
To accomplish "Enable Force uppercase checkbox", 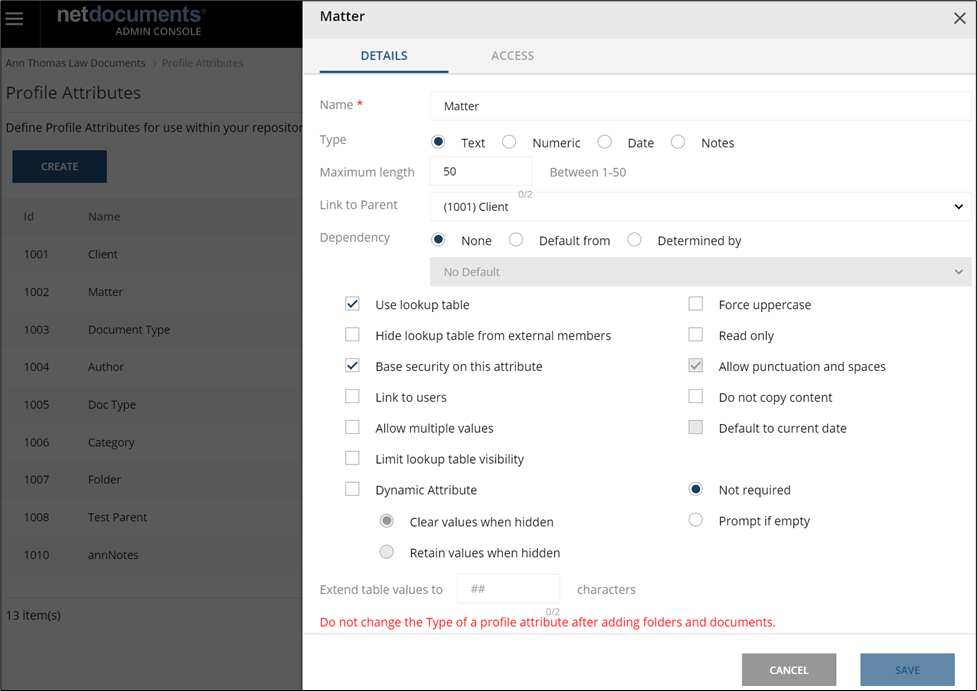I will click(696, 304).
